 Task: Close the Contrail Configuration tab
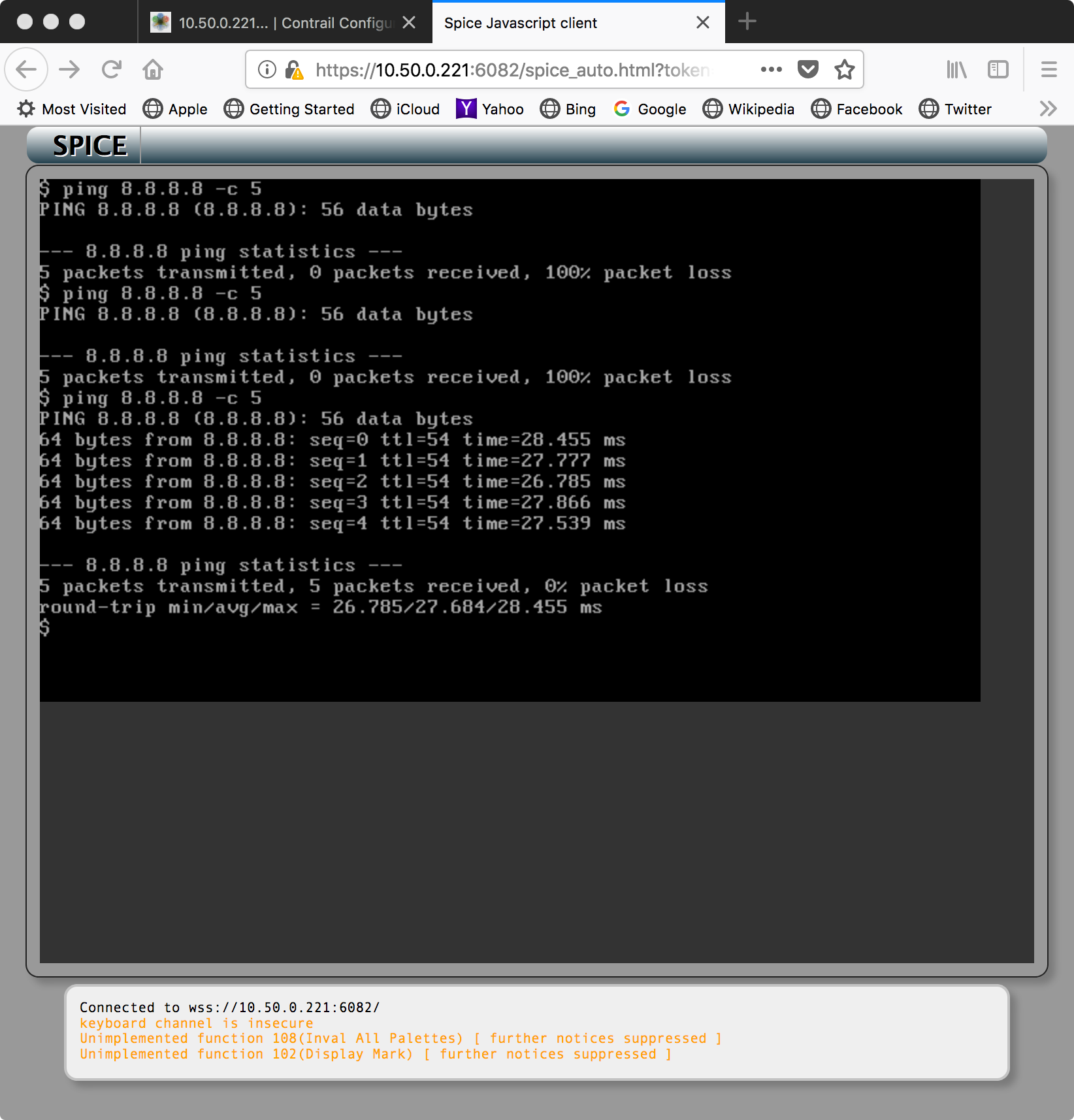click(x=409, y=23)
